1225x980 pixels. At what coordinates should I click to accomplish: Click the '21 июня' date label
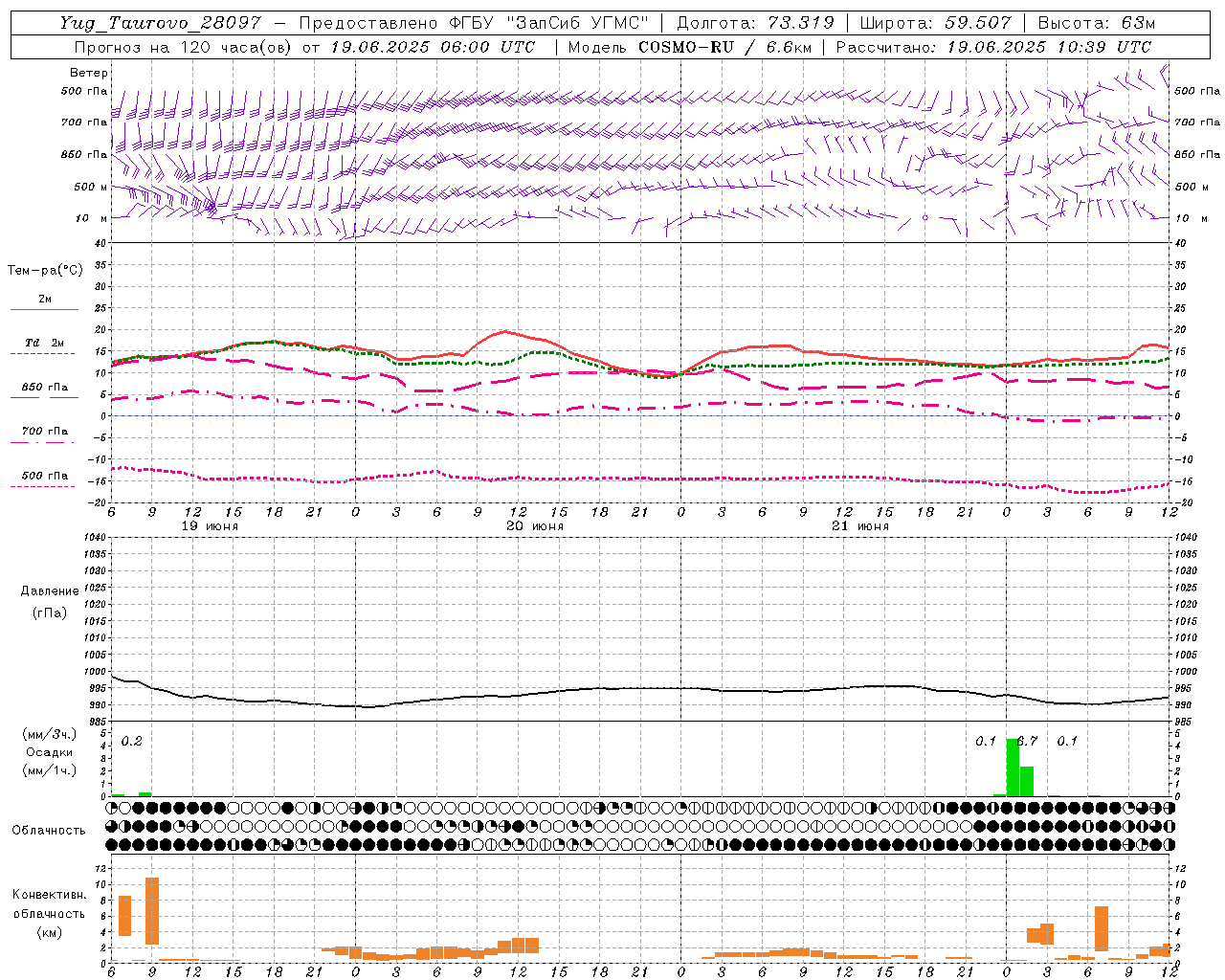(x=860, y=526)
